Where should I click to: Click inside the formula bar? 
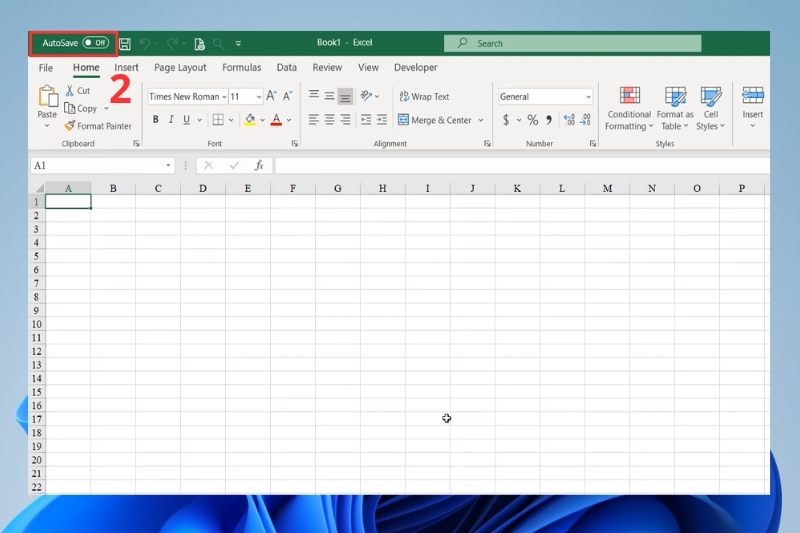(522, 165)
